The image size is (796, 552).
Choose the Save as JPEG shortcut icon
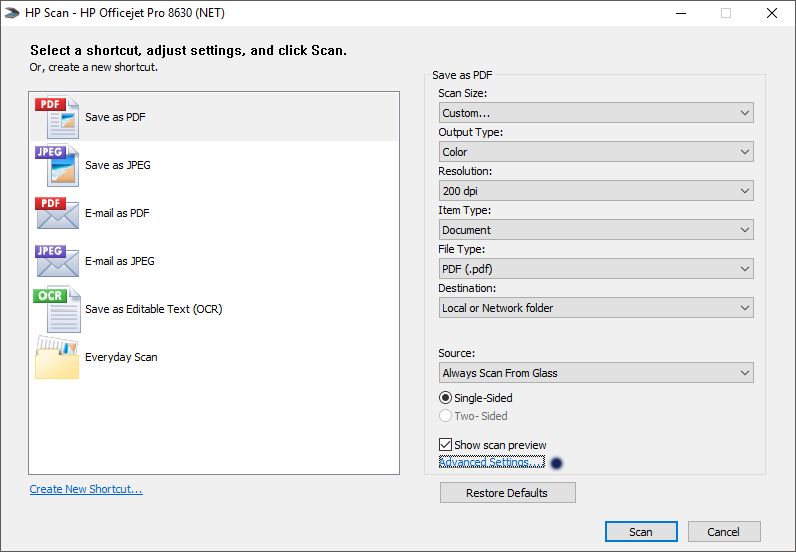56,165
